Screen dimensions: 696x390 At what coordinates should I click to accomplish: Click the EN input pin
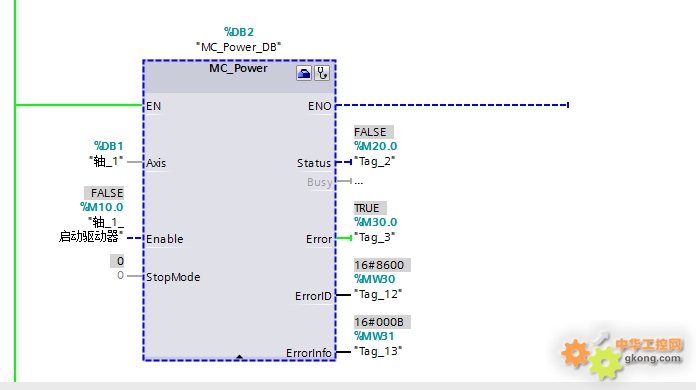154,106
